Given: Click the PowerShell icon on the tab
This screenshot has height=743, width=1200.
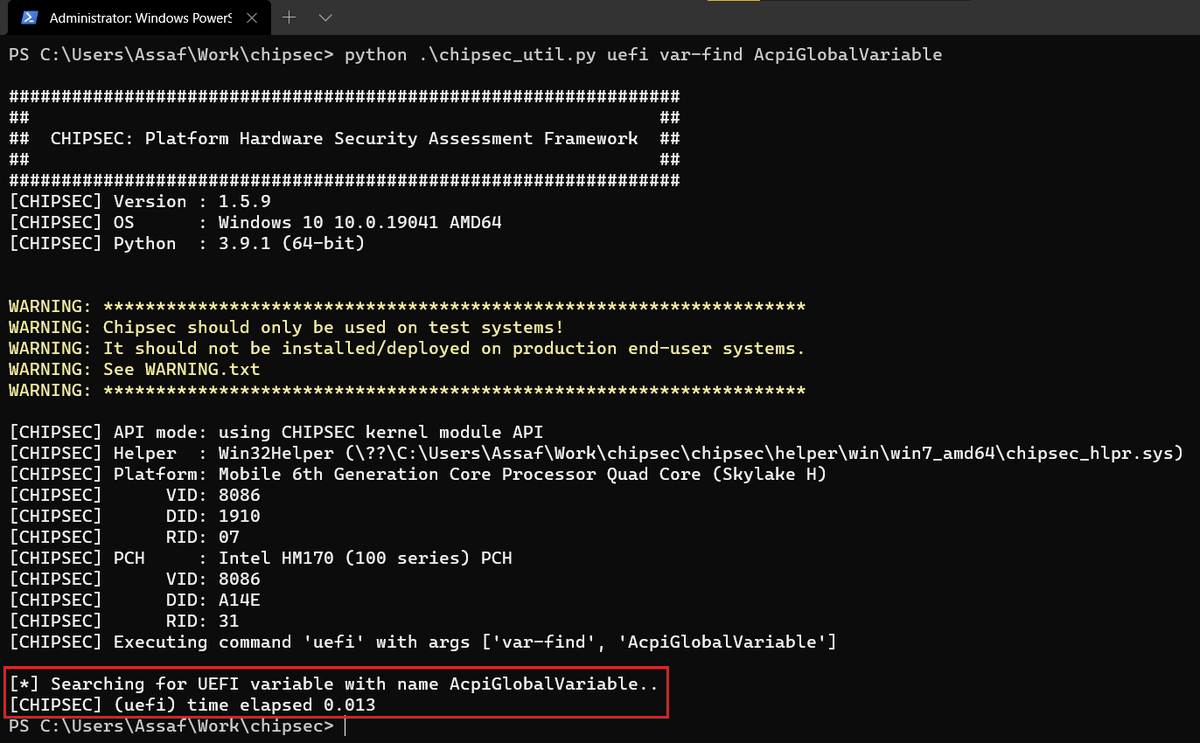Looking at the screenshot, I should pos(30,18).
